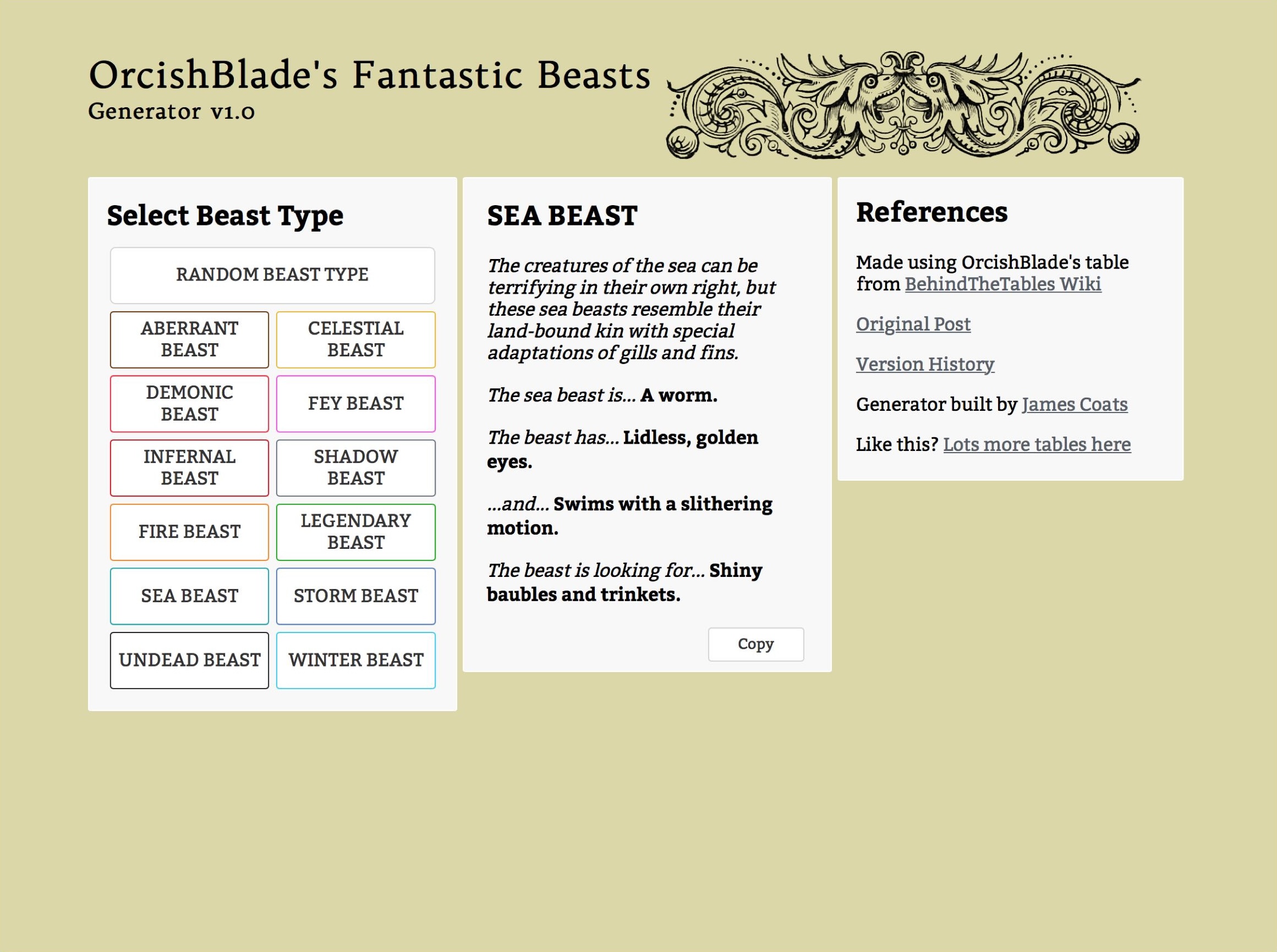Click the OrcishBlade's Fantastic Beasts title
Screen dimensions: 1277x952
(370, 75)
